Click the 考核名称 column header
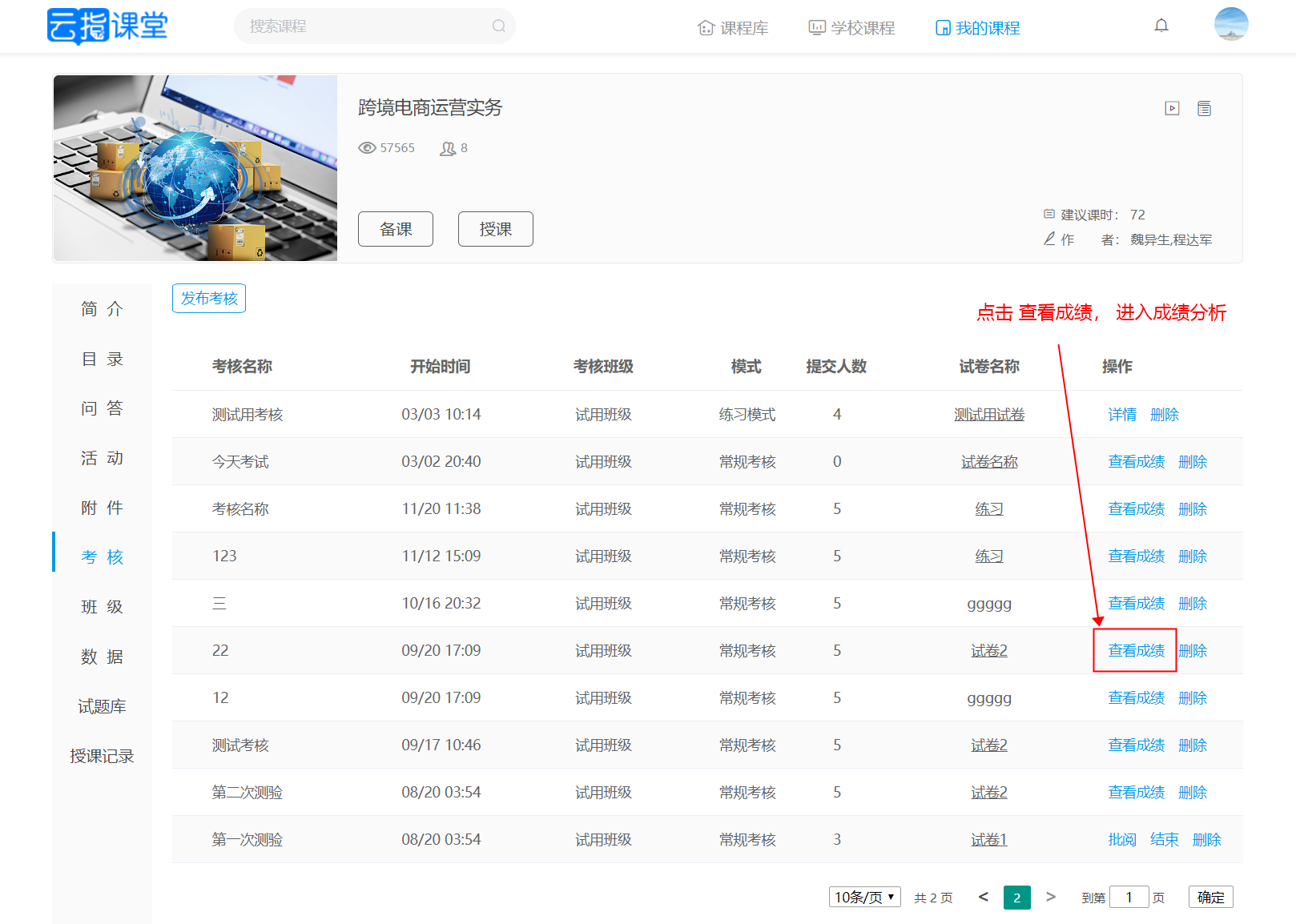This screenshot has width=1296, height=924. (242, 367)
